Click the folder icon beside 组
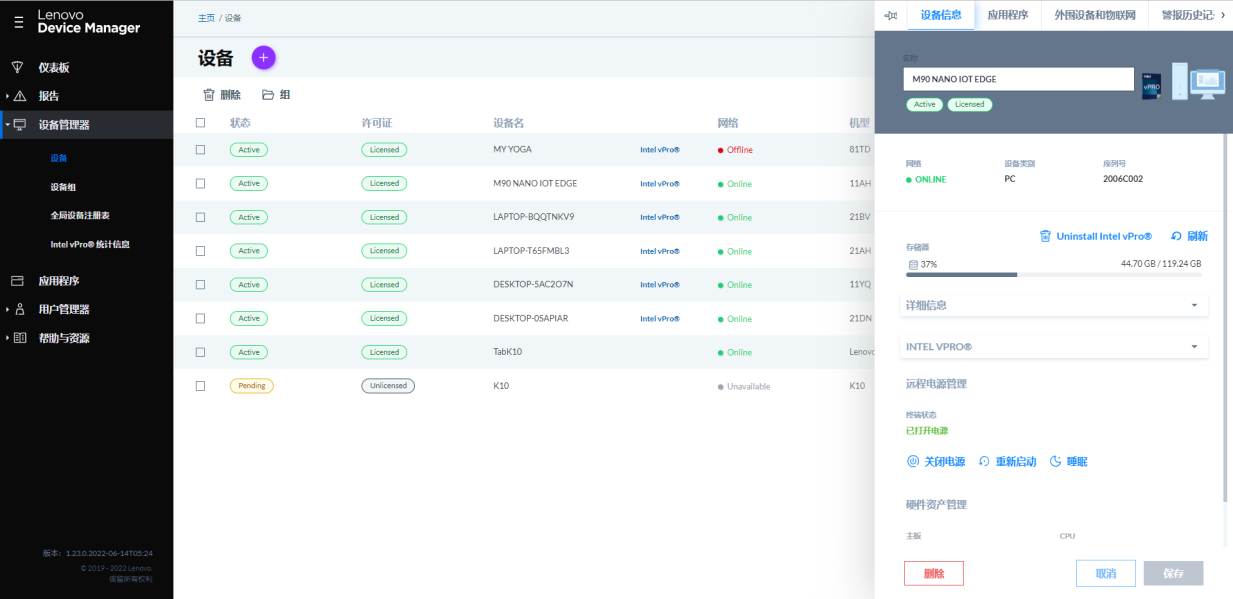 point(268,95)
